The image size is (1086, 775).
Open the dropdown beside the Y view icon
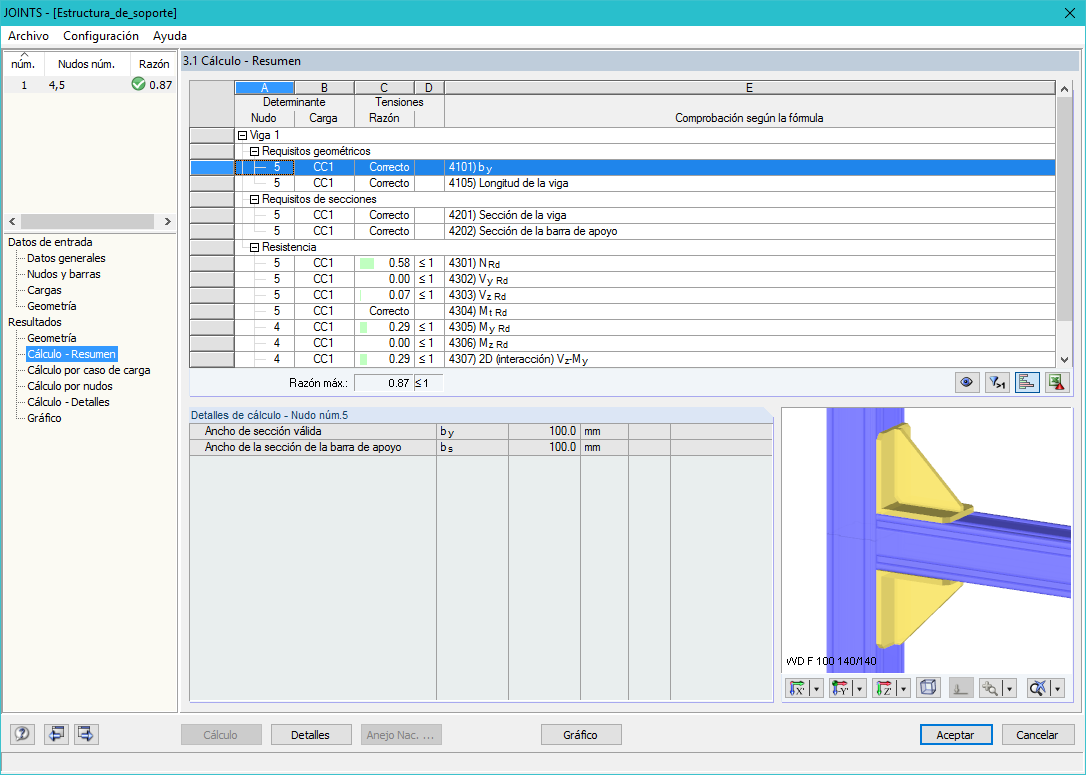(860, 688)
